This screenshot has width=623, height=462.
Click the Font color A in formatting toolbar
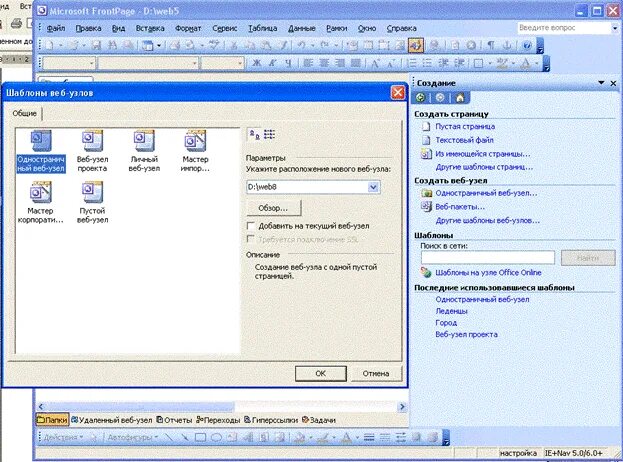click(x=525, y=63)
